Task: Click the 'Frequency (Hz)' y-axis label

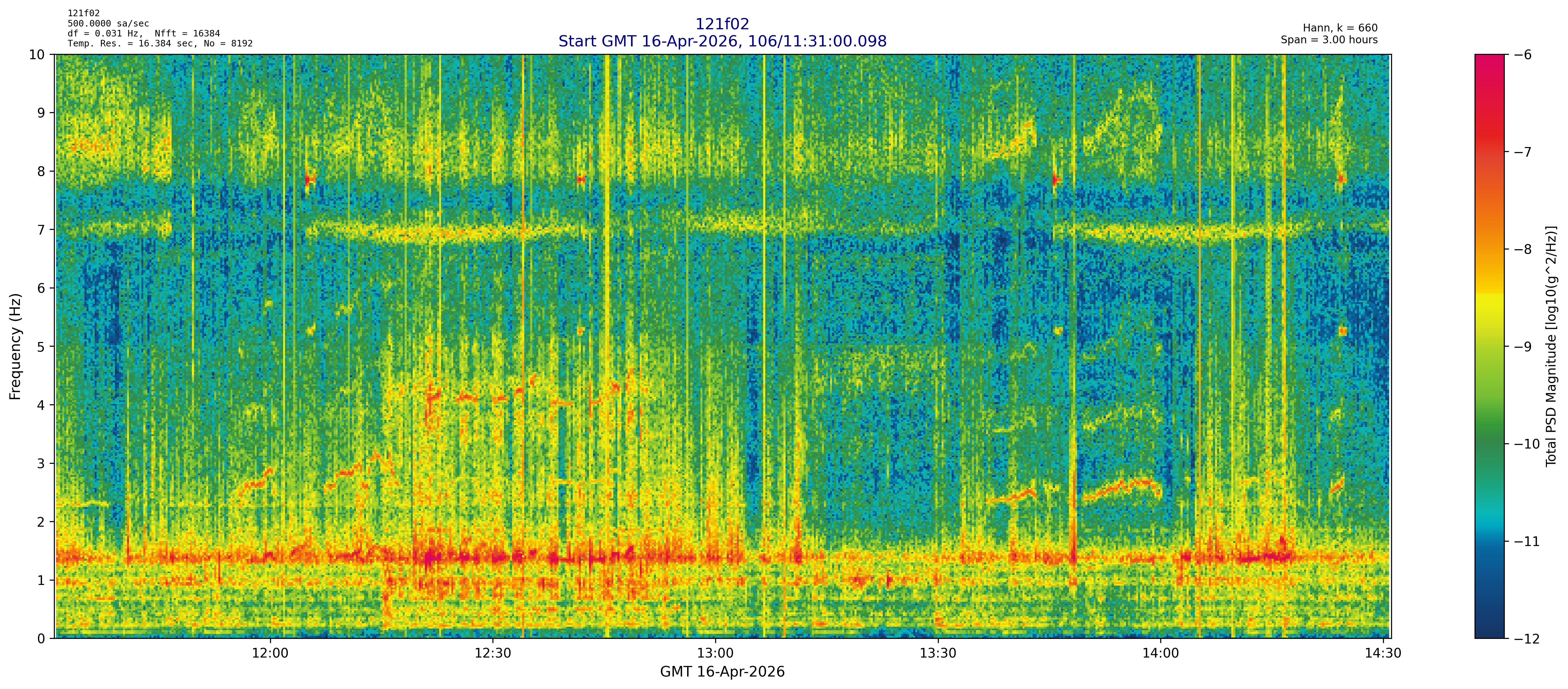Action: point(15,346)
